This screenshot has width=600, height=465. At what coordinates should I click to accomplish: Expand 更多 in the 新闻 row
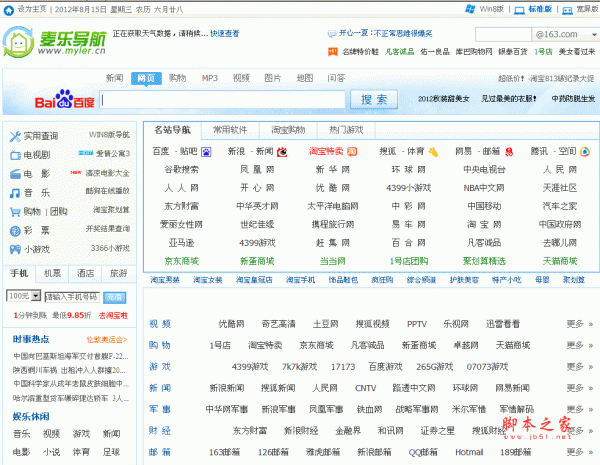579,388
